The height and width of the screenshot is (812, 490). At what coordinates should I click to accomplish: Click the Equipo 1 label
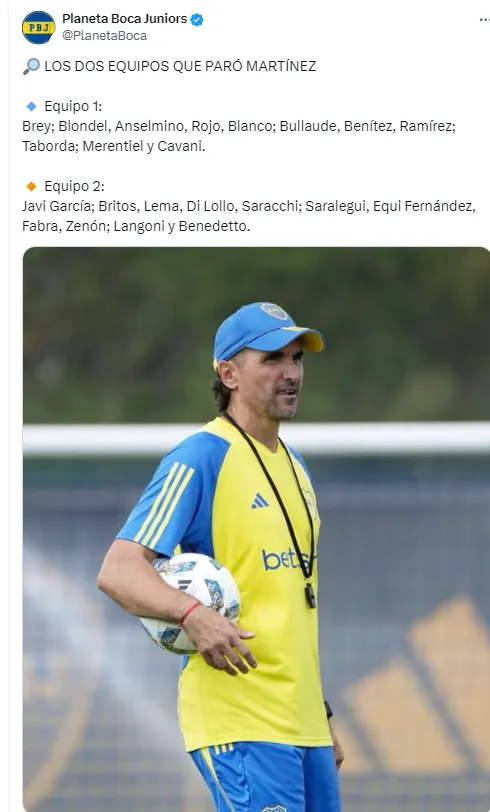coord(73,106)
